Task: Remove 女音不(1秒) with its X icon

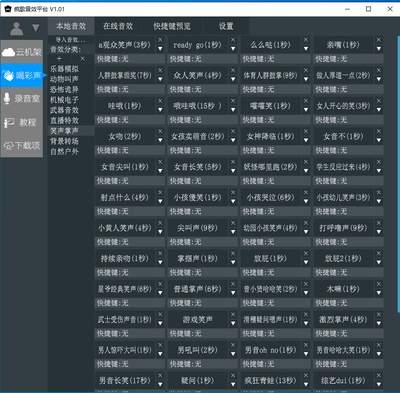Action: [x=378, y=131]
